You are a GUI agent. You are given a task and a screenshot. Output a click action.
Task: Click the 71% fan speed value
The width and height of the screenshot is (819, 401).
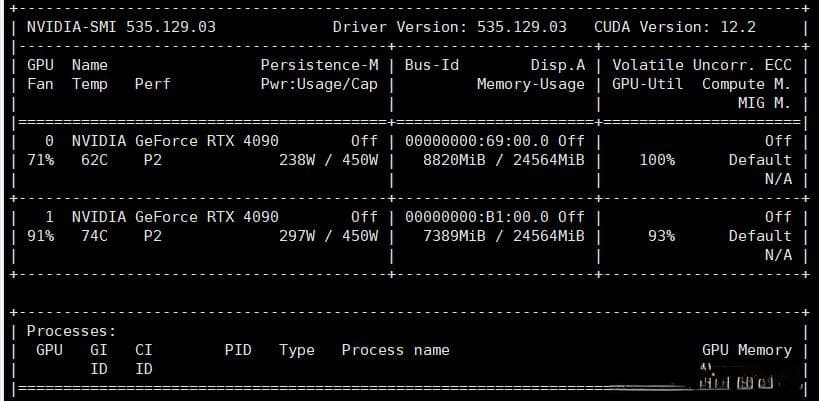[x=41, y=160]
